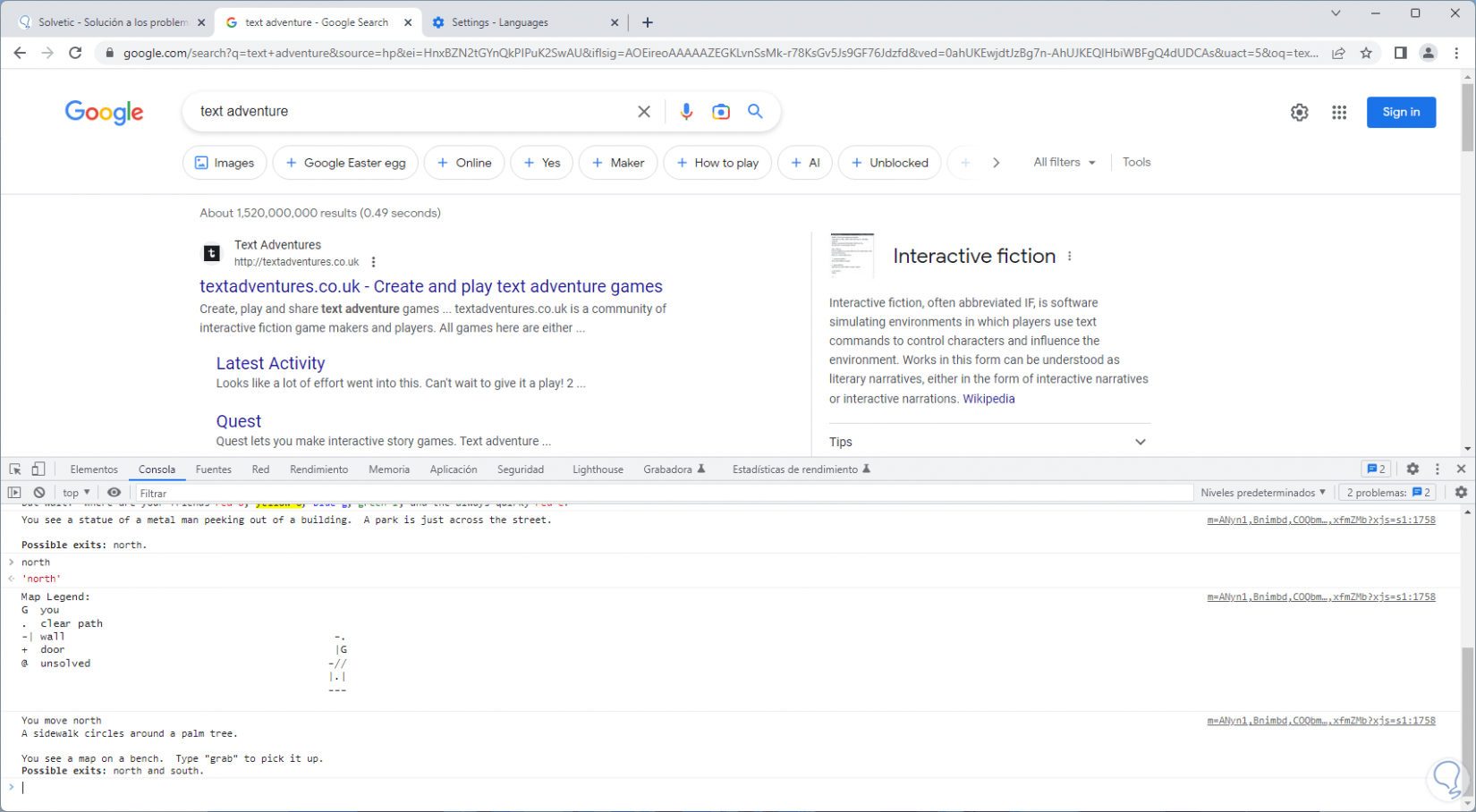Viewport: 1476px width, 812px height.
Task: Switch to the Lighthouse DevTools tab
Action: [x=598, y=469]
